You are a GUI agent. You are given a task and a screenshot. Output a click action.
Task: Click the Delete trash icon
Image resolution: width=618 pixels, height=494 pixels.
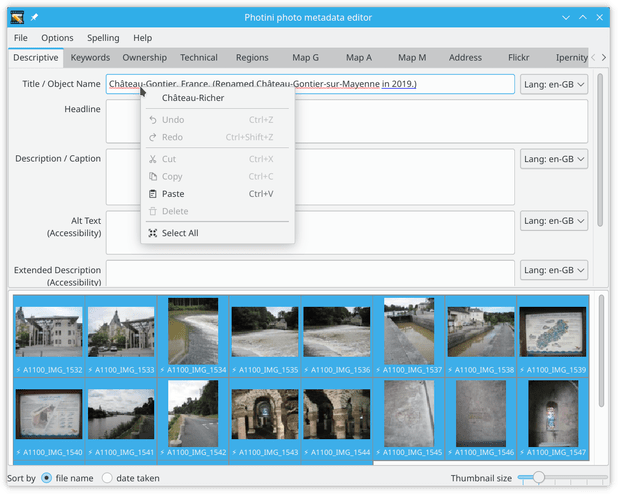[x=153, y=211]
